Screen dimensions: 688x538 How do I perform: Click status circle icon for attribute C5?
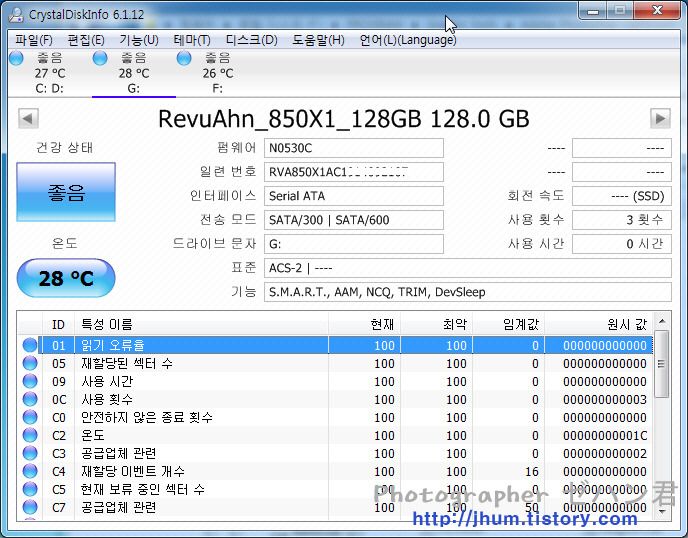(x=30, y=489)
